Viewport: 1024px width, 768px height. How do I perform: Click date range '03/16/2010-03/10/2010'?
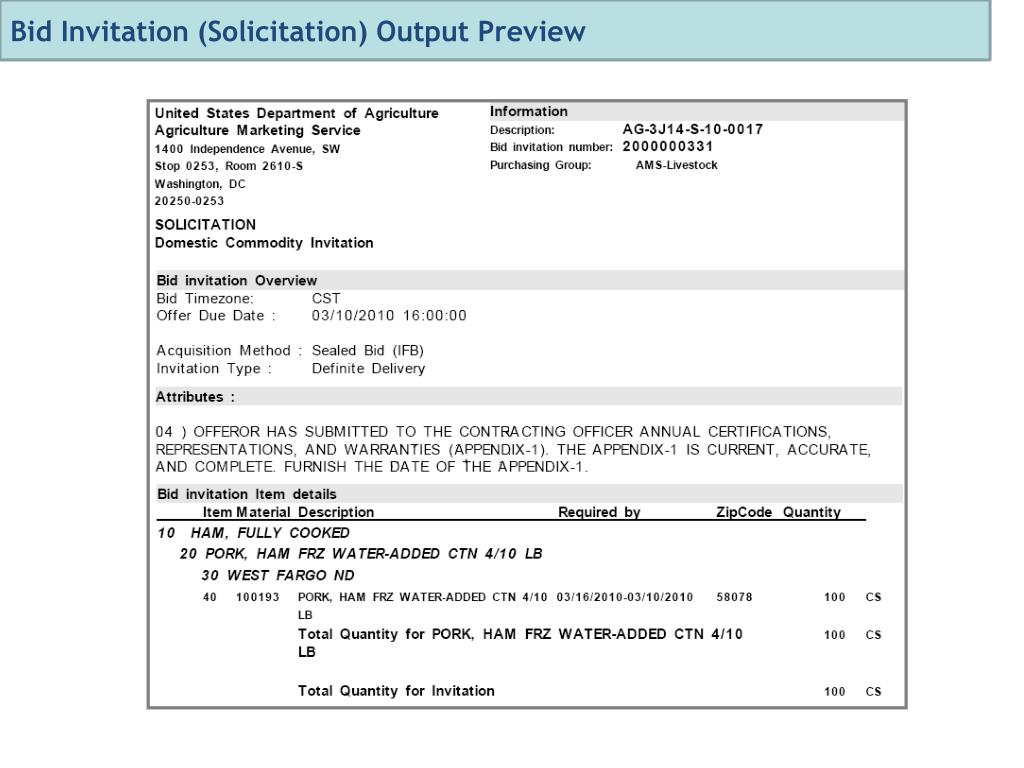pos(625,597)
